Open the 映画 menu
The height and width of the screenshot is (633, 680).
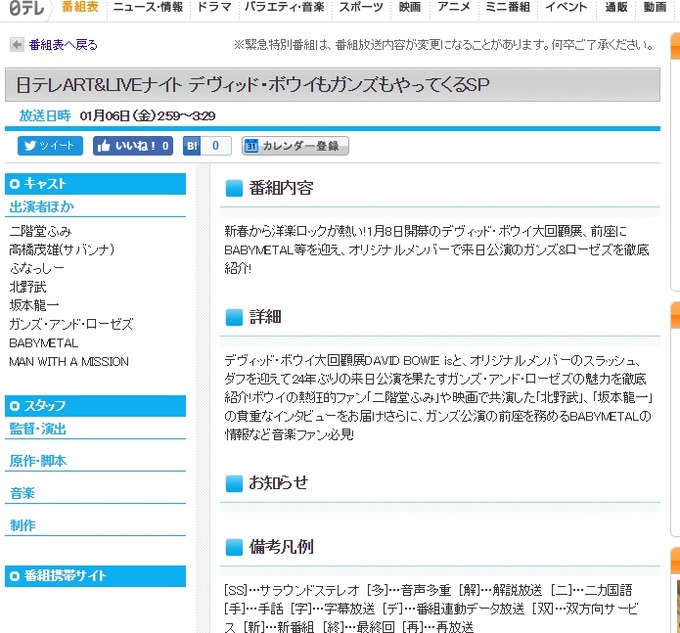click(410, 7)
